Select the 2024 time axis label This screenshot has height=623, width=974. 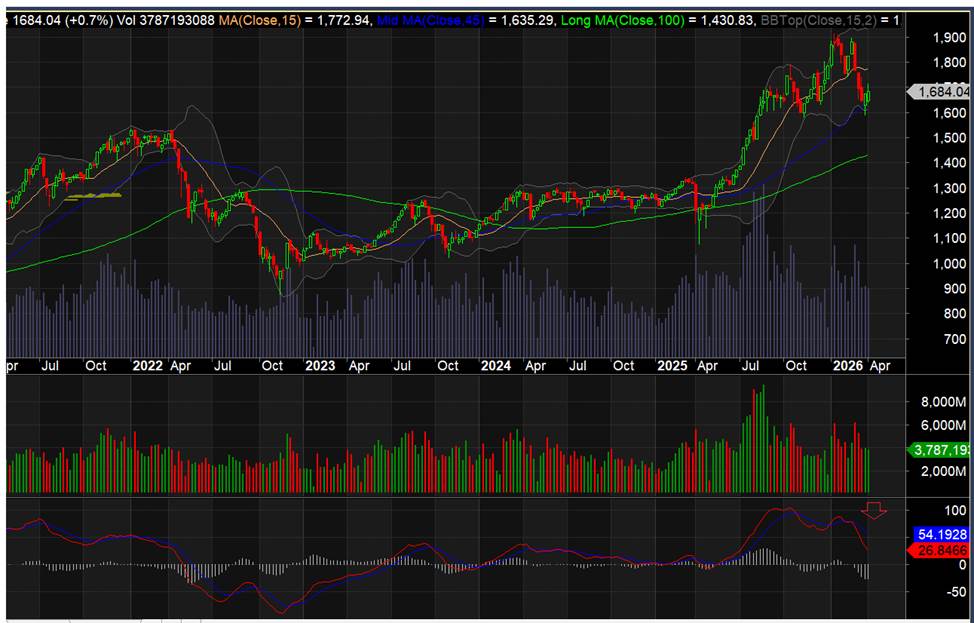[x=493, y=366]
